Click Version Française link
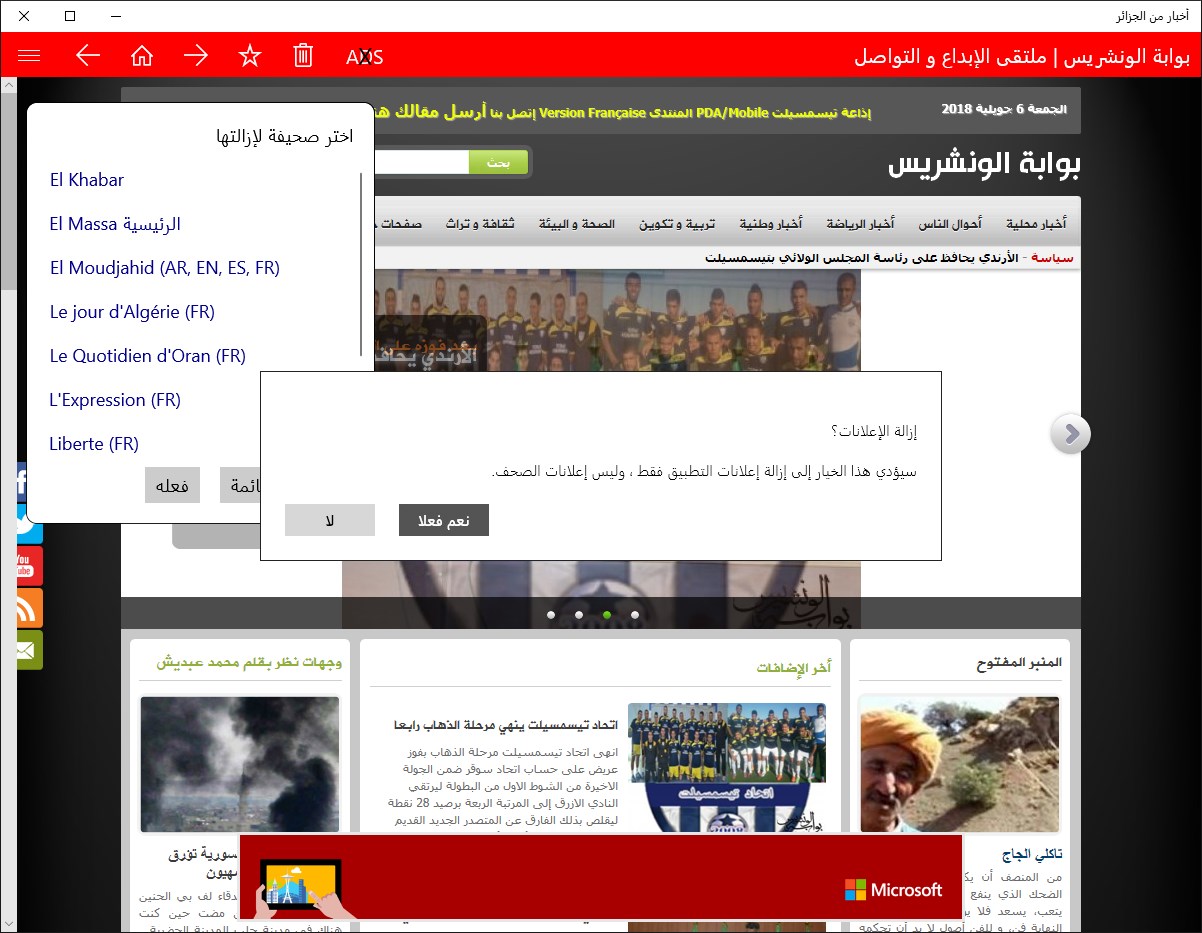1202x933 pixels. [593, 112]
